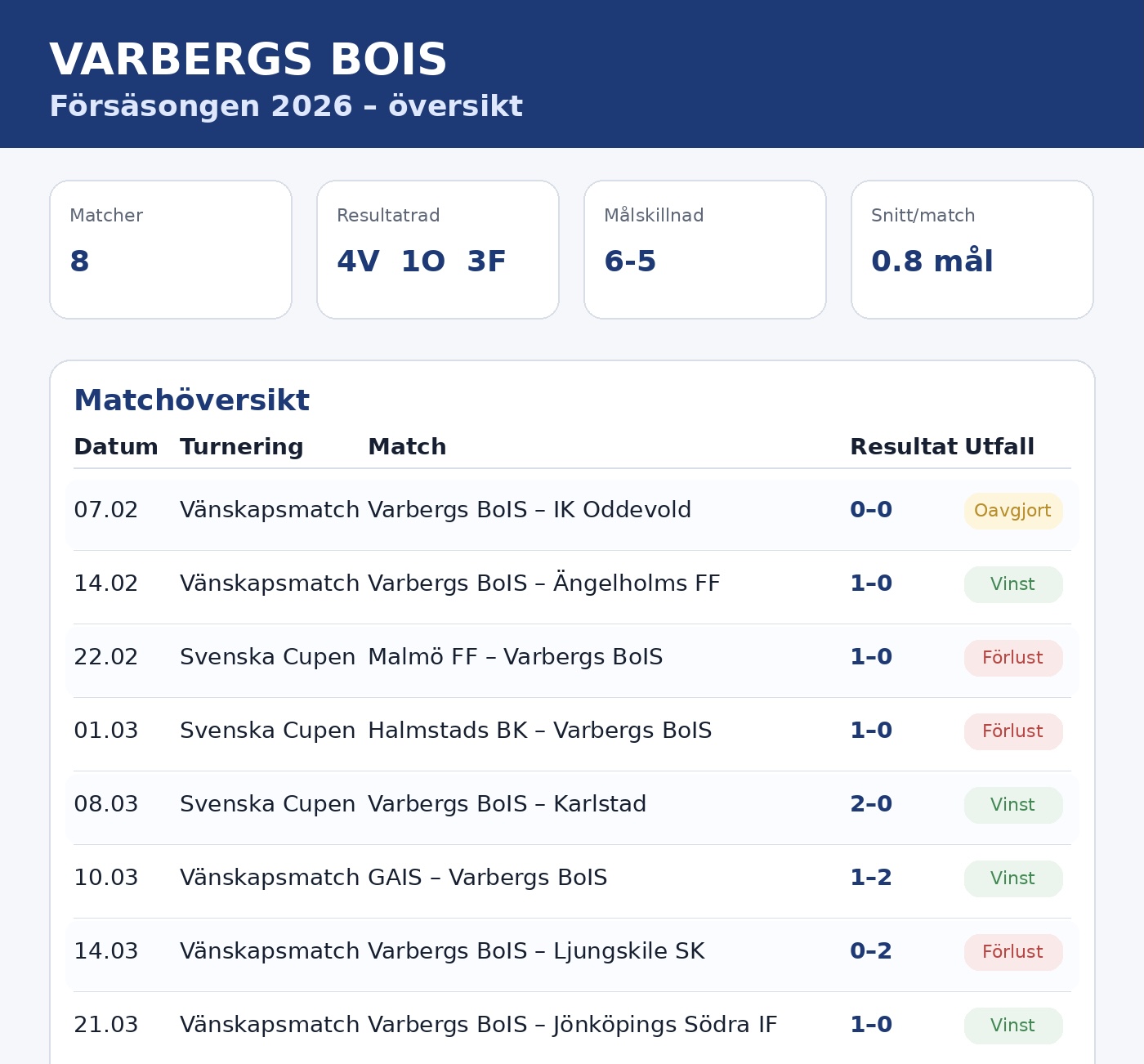This screenshot has height=1064, width=1144.
Task: Click the VARBERGS BOIS page title
Action: (x=248, y=60)
